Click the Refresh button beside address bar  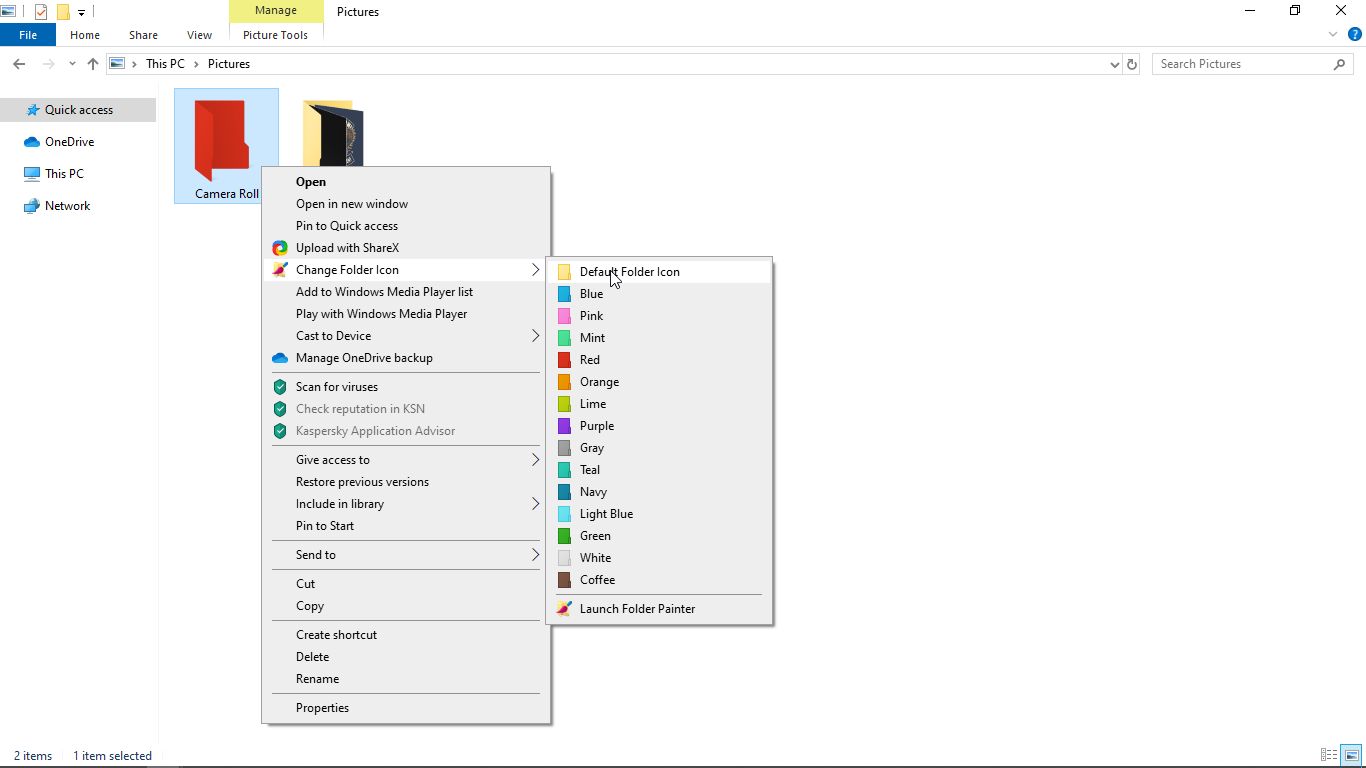pos(1132,64)
